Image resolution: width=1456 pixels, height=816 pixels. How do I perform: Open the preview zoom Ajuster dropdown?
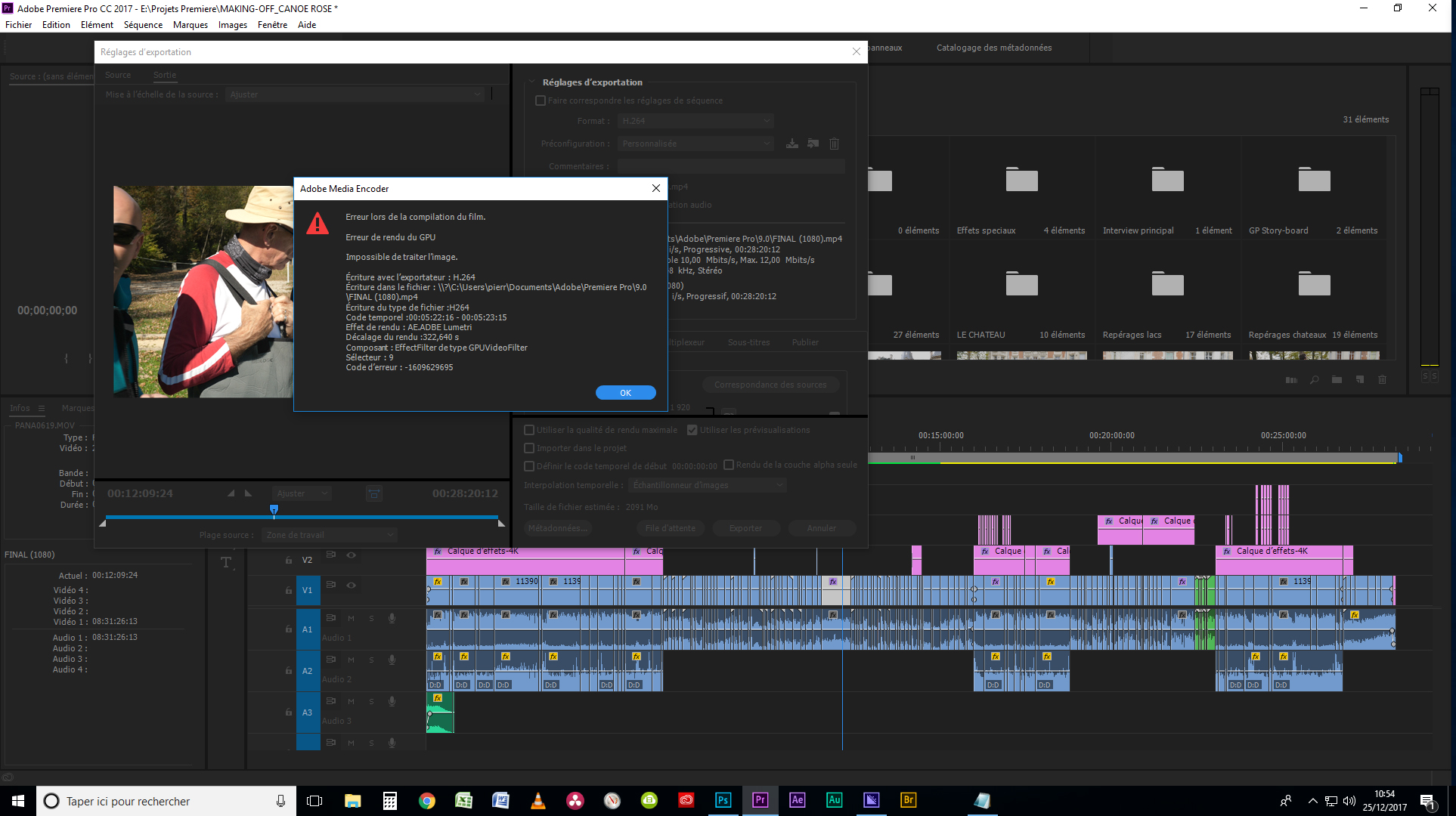tap(302, 493)
